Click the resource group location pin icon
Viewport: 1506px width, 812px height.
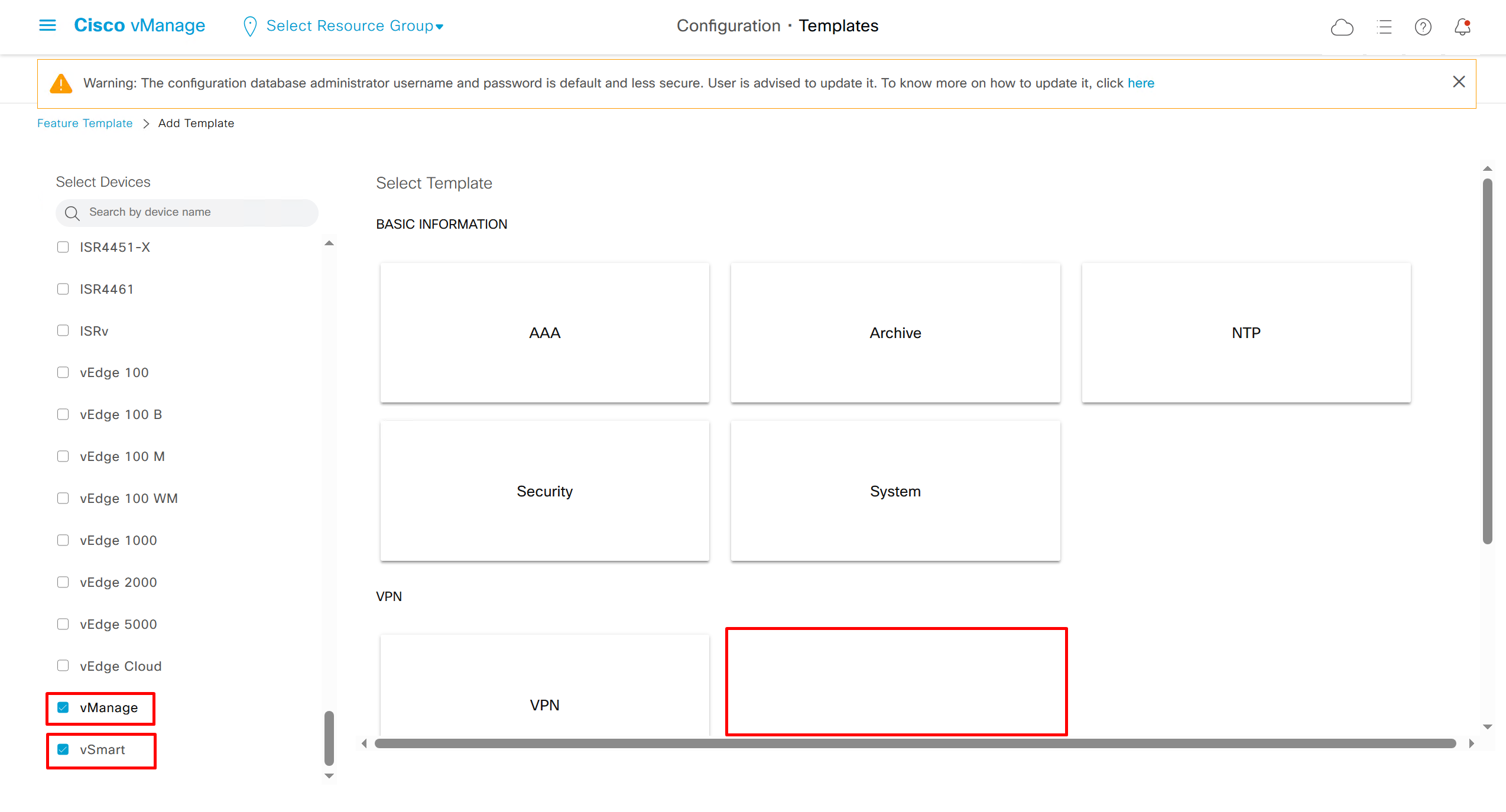click(250, 27)
